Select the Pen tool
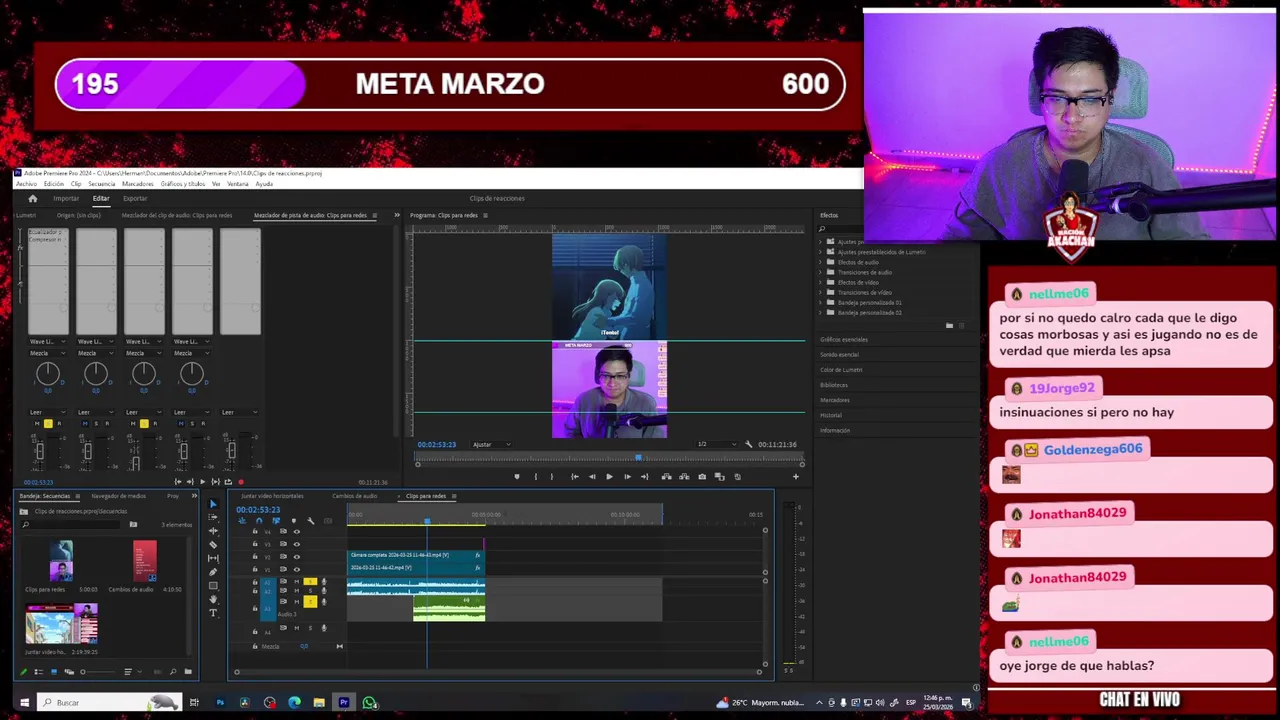The image size is (1280, 720). pyautogui.click(x=213, y=572)
